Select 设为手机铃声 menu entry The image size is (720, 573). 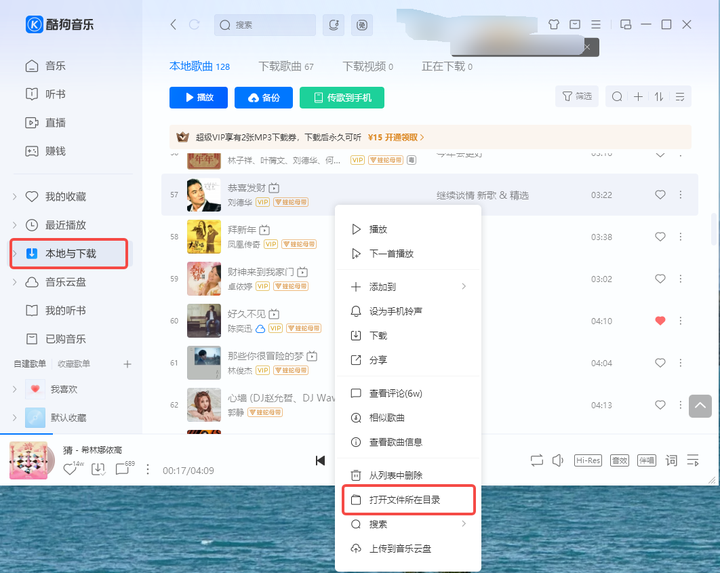(408, 311)
